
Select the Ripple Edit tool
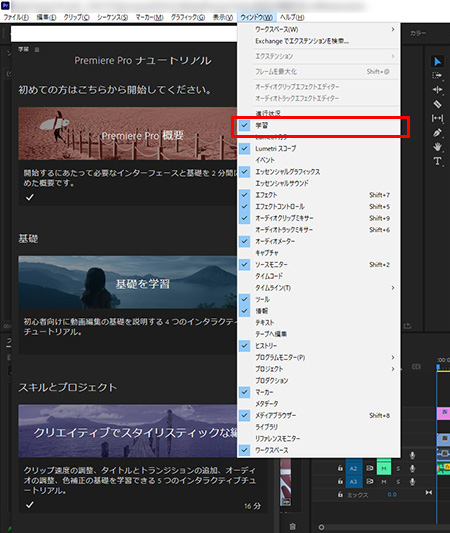click(x=437, y=90)
